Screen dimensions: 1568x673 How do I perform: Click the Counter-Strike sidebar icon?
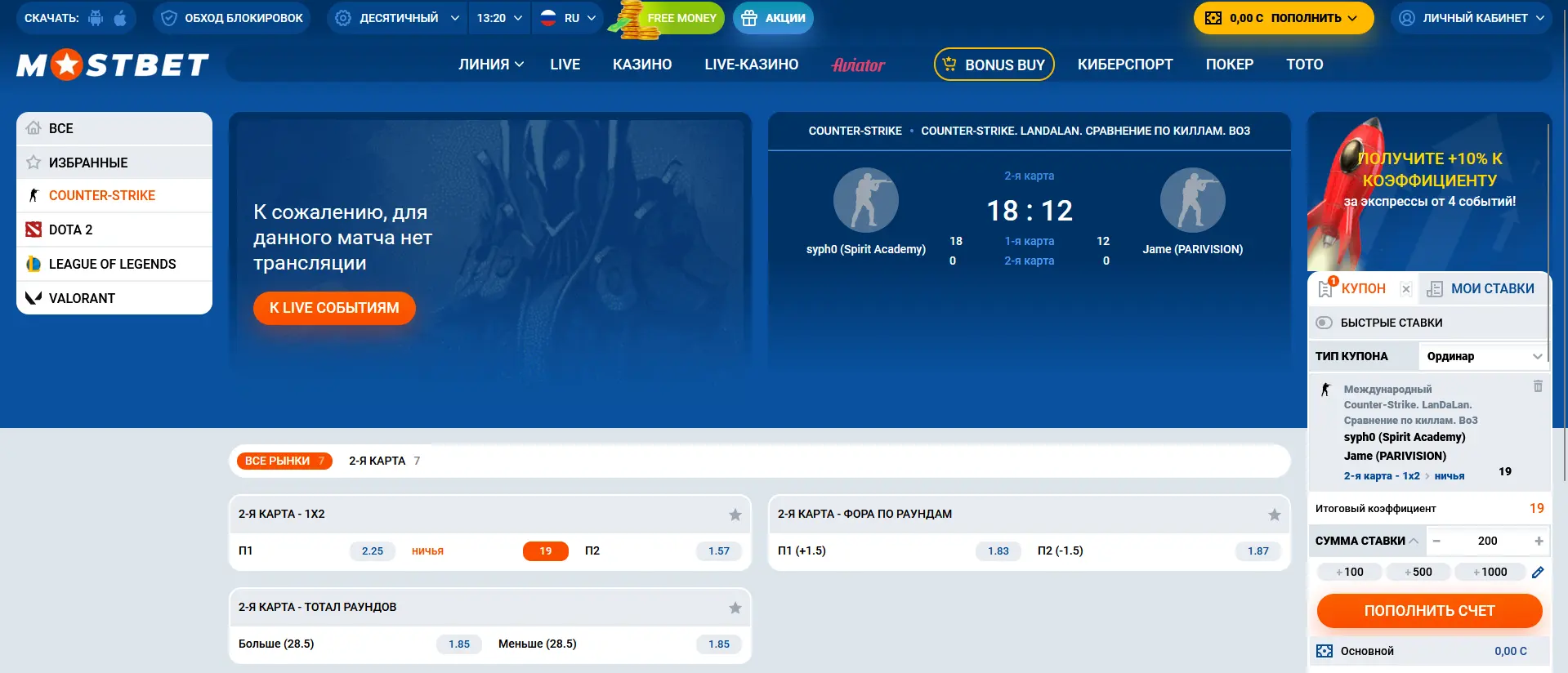[34, 195]
